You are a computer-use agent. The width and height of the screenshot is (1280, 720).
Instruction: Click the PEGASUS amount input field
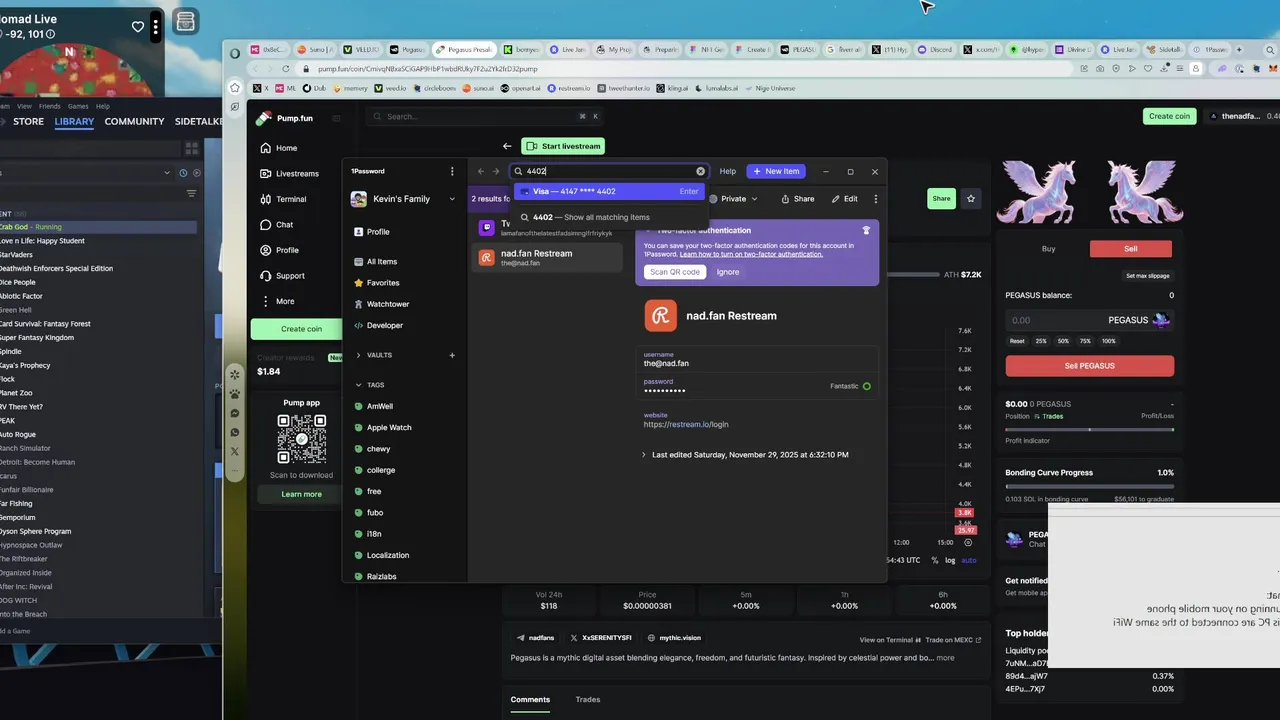click(1089, 320)
